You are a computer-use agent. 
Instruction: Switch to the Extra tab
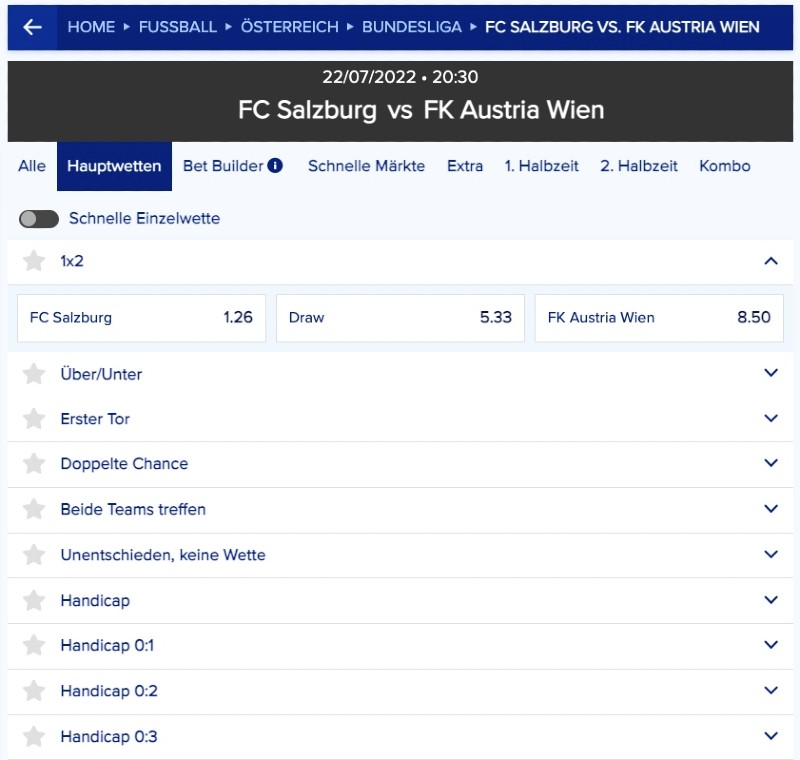pos(465,166)
